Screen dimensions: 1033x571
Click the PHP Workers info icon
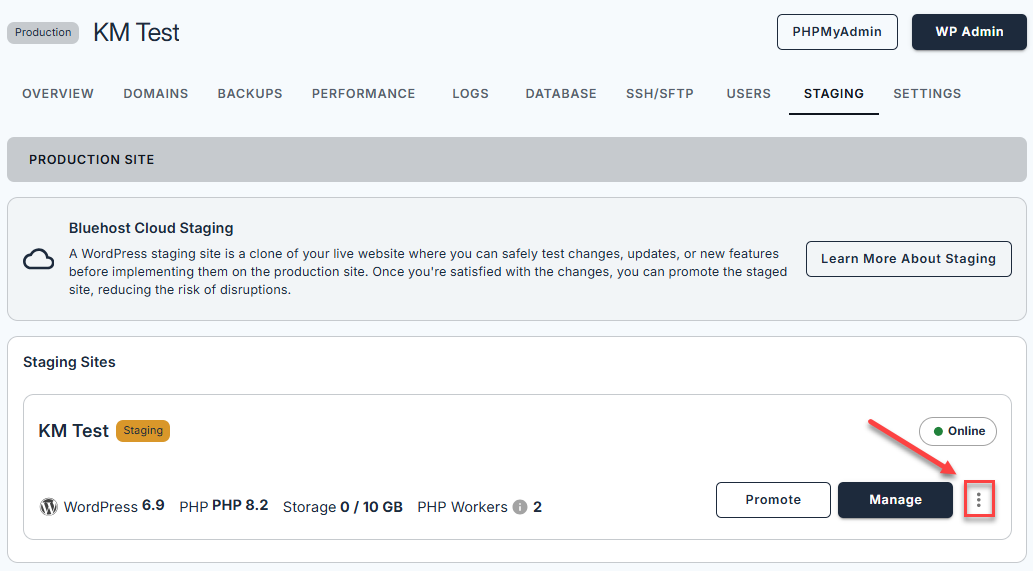(x=520, y=507)
